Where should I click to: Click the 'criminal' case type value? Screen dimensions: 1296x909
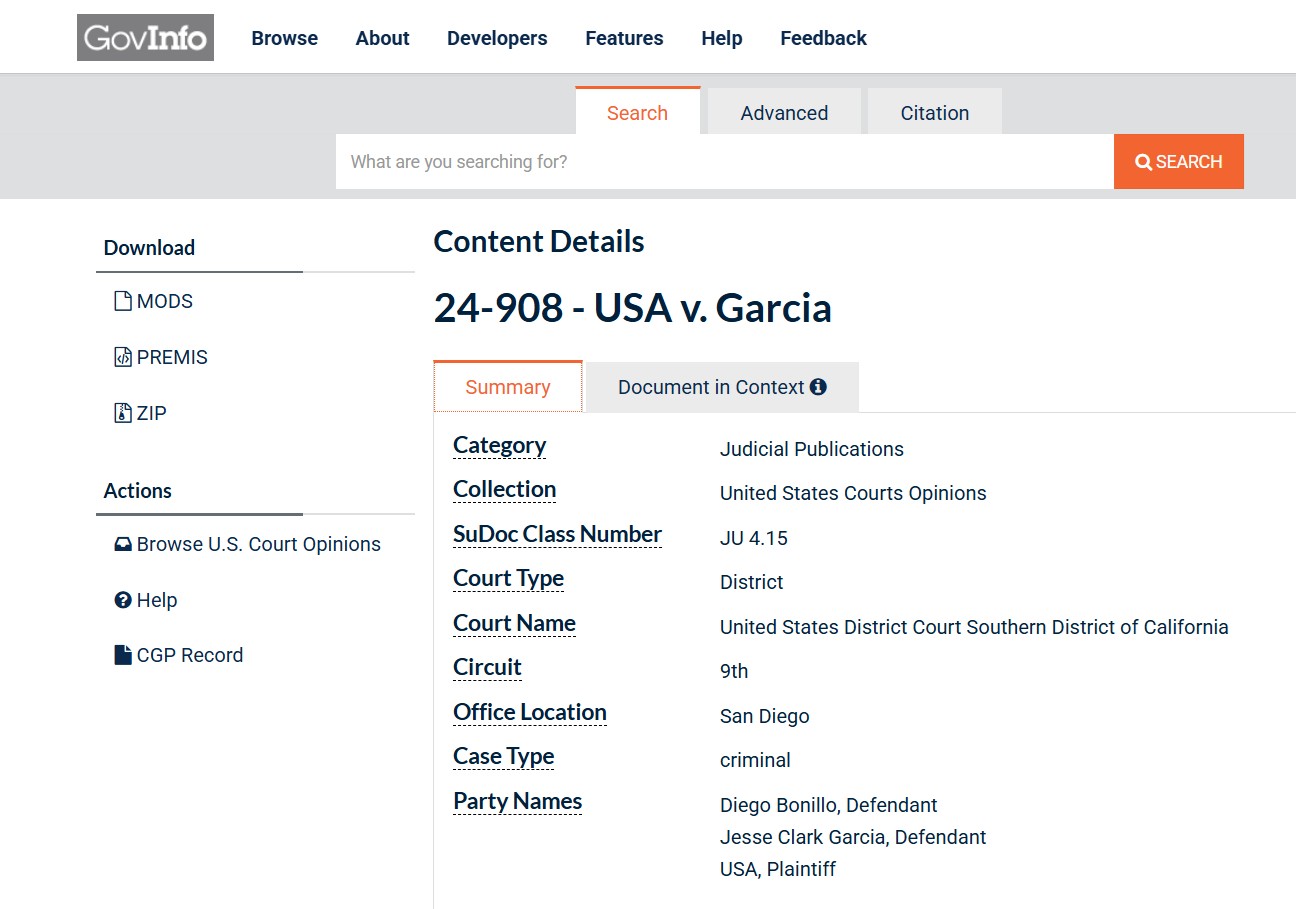click(x=755, y=760)
